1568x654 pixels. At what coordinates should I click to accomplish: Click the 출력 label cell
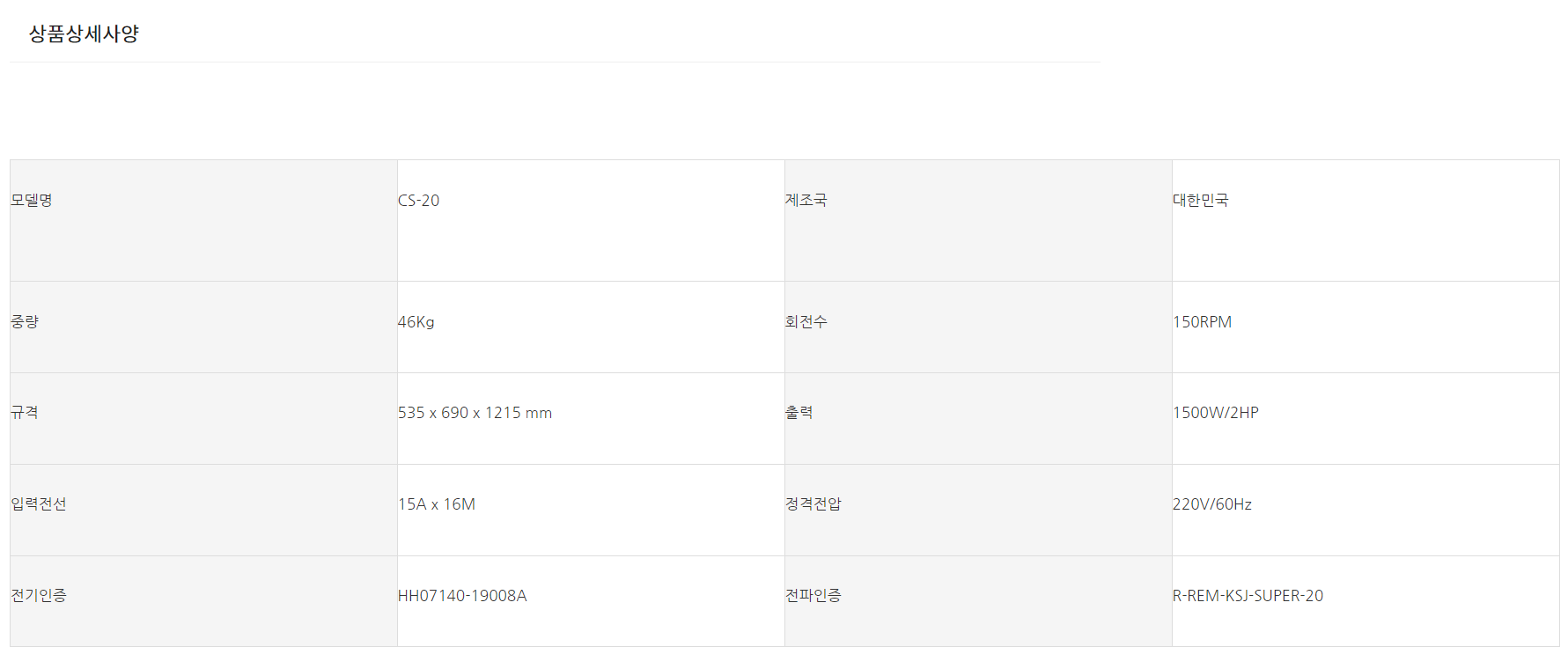[799, 413]
